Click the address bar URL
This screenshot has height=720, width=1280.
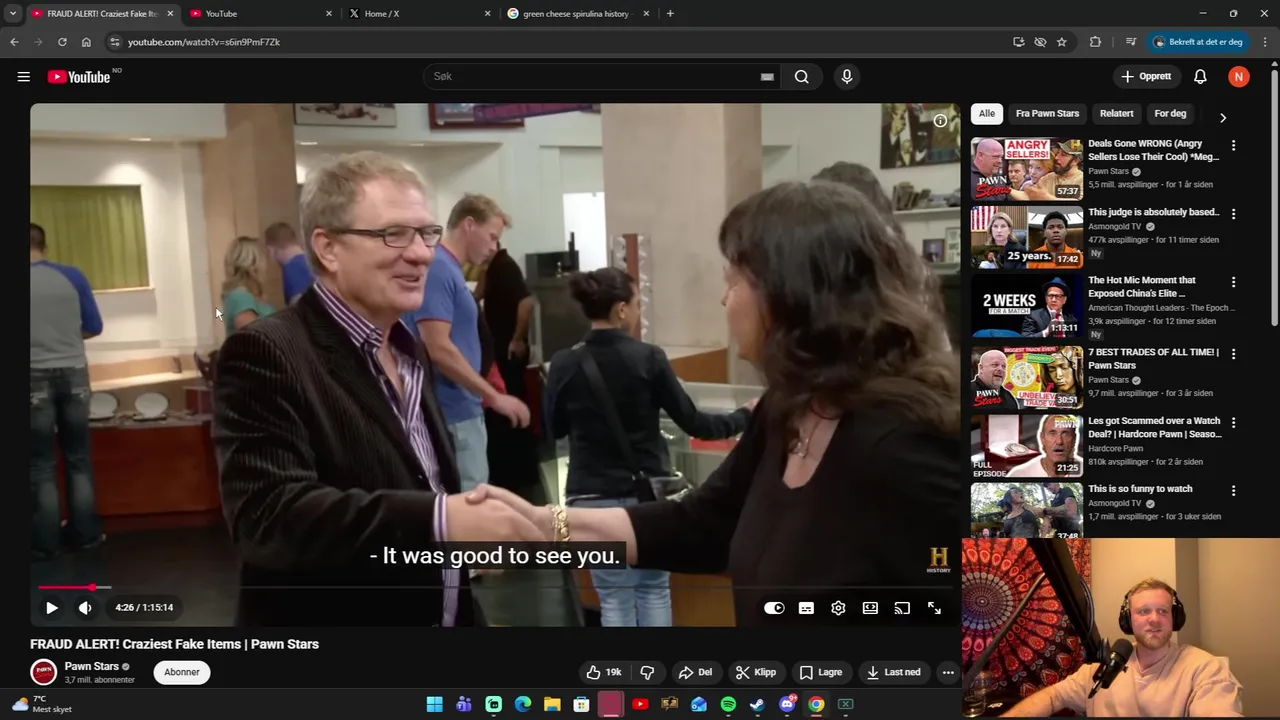pyautogui.click(x=204, y=42)
